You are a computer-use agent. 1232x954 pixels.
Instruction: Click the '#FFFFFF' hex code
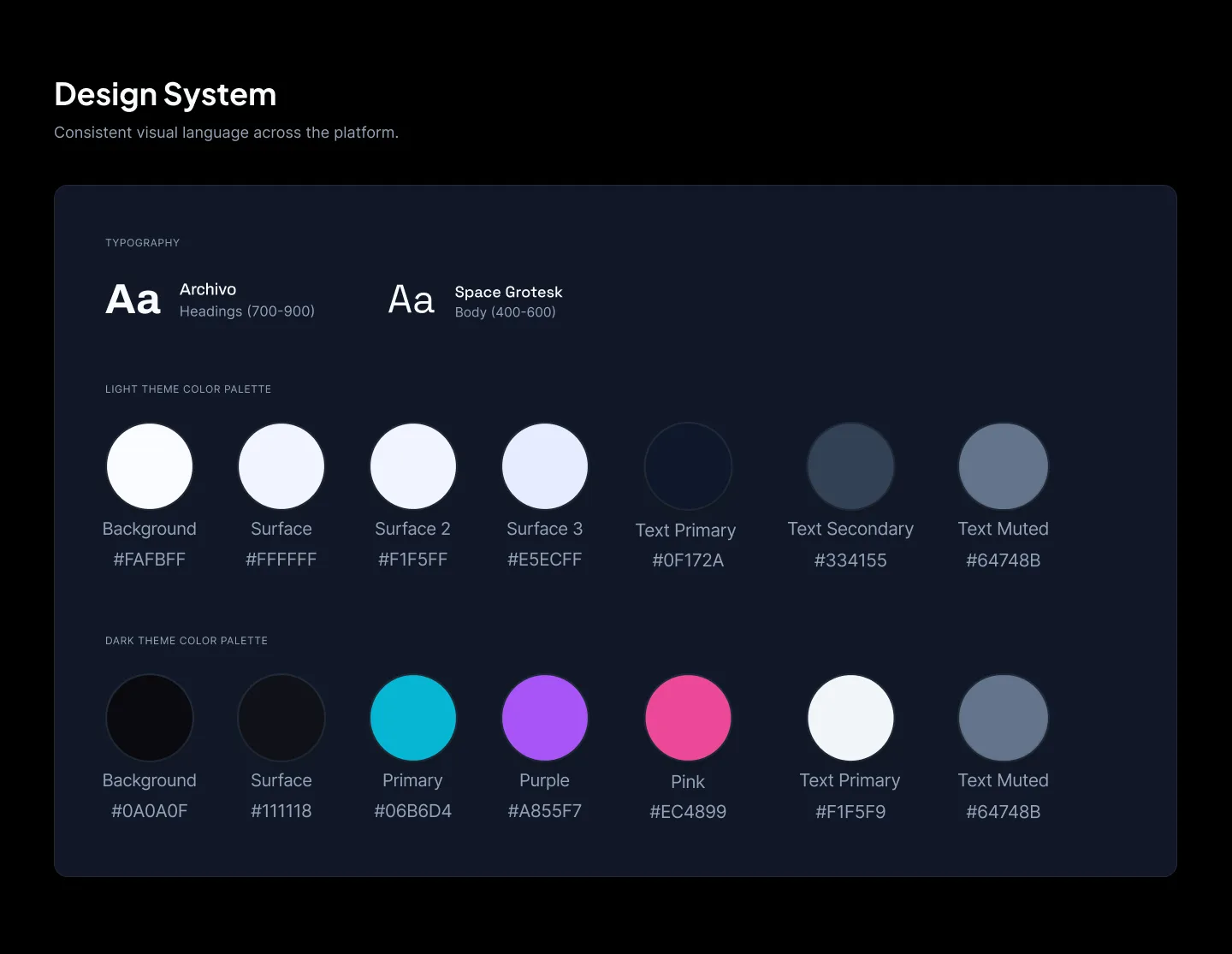281,560
